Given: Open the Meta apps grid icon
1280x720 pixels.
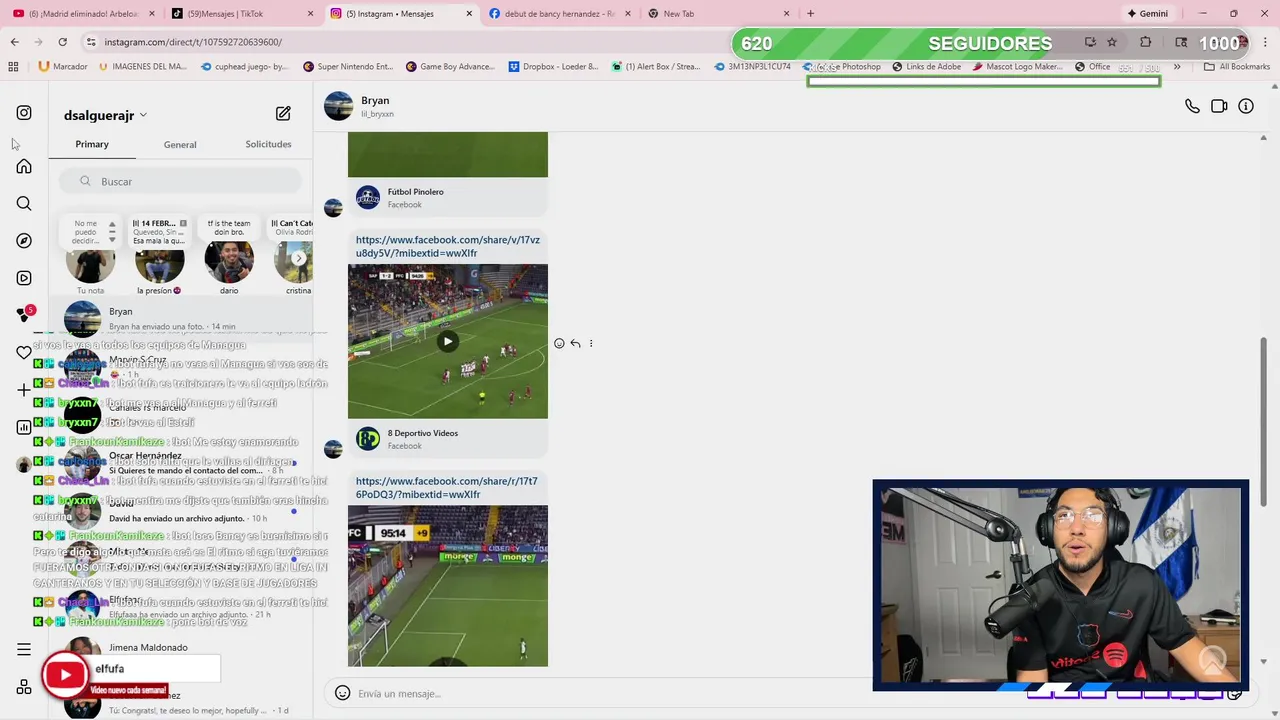Looking at the screenshot, I should [x=24, y=687].
